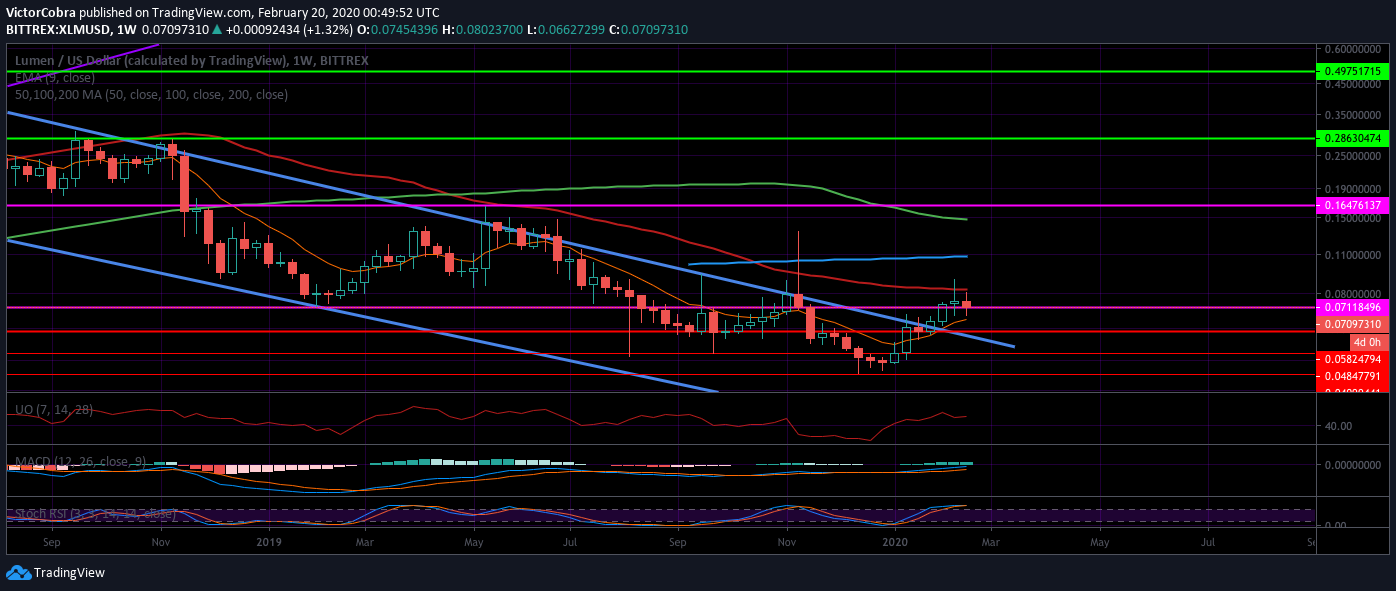Click the Stoch RSI indicator label
Screen dimensions: 1396x591
(95, 514)
